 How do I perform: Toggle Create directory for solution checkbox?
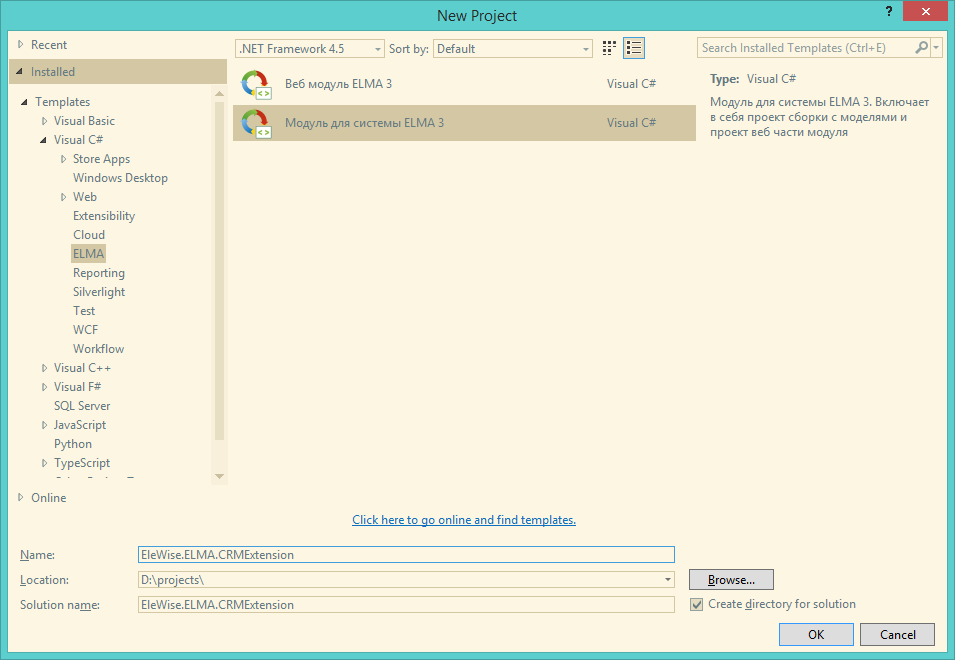click(x=697, y=605)
